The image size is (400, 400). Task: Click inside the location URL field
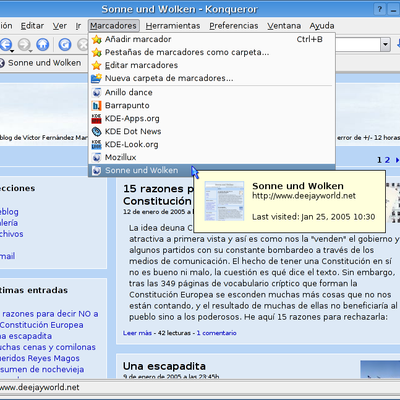[358, 44]
